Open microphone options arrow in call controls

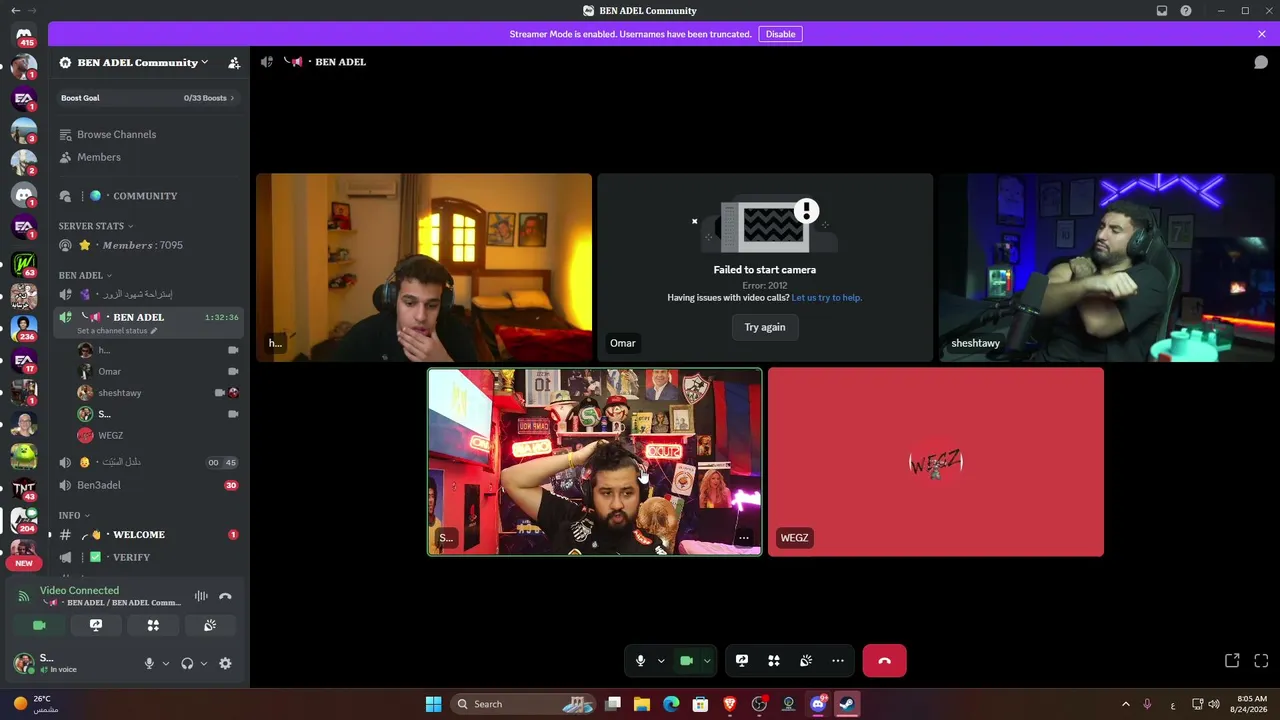point(661,661)
